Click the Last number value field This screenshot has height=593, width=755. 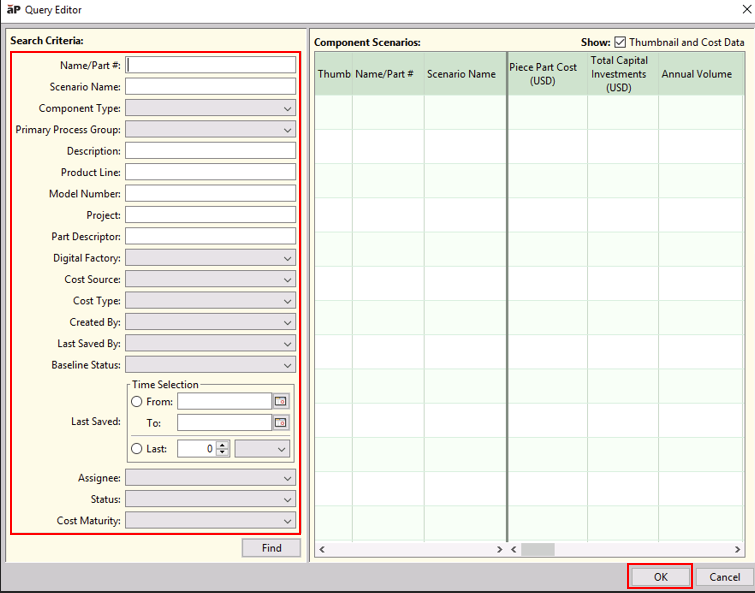coord(196,449)
